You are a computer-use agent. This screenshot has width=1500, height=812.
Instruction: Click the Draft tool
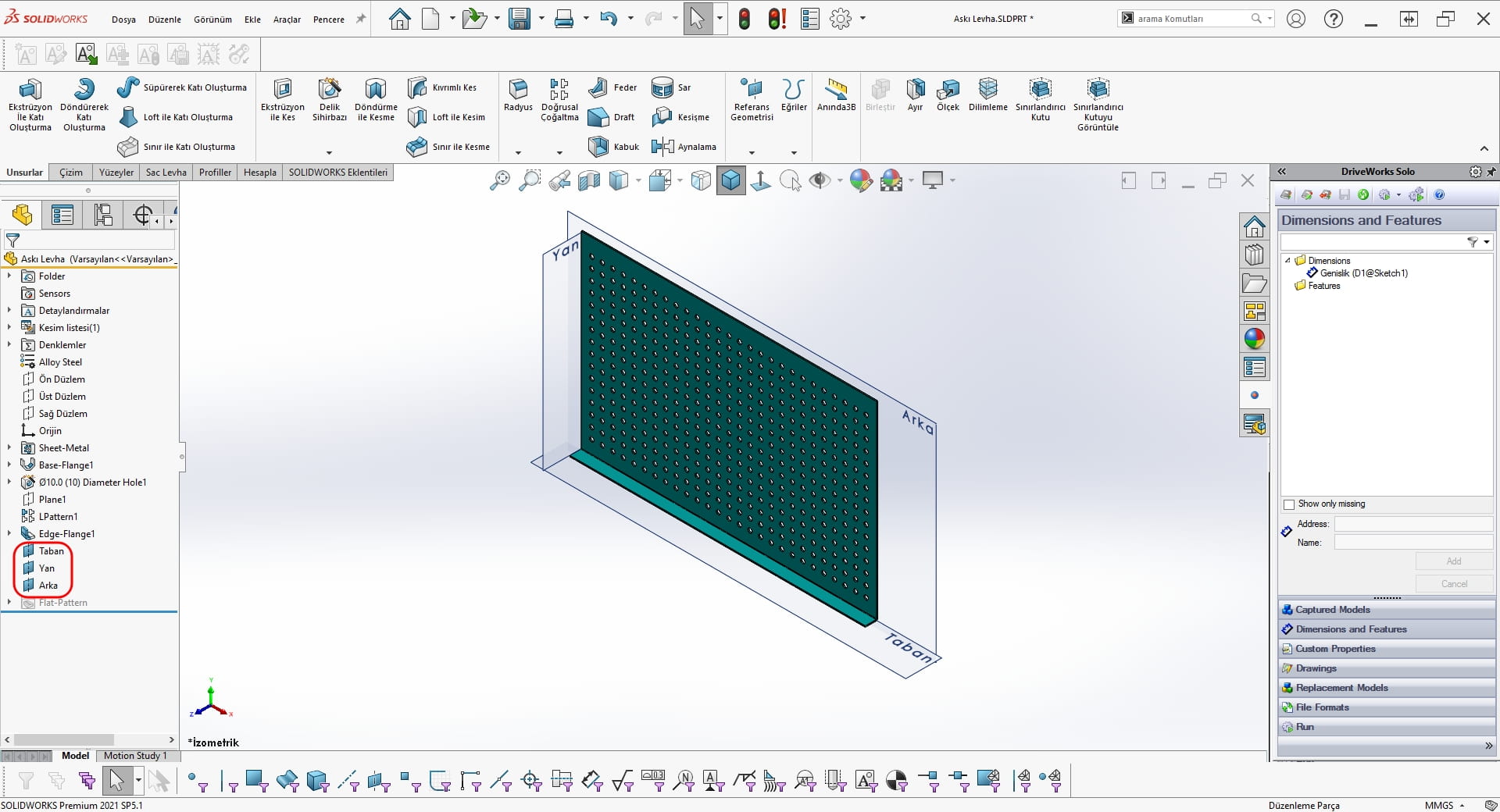tap(611, 117)
